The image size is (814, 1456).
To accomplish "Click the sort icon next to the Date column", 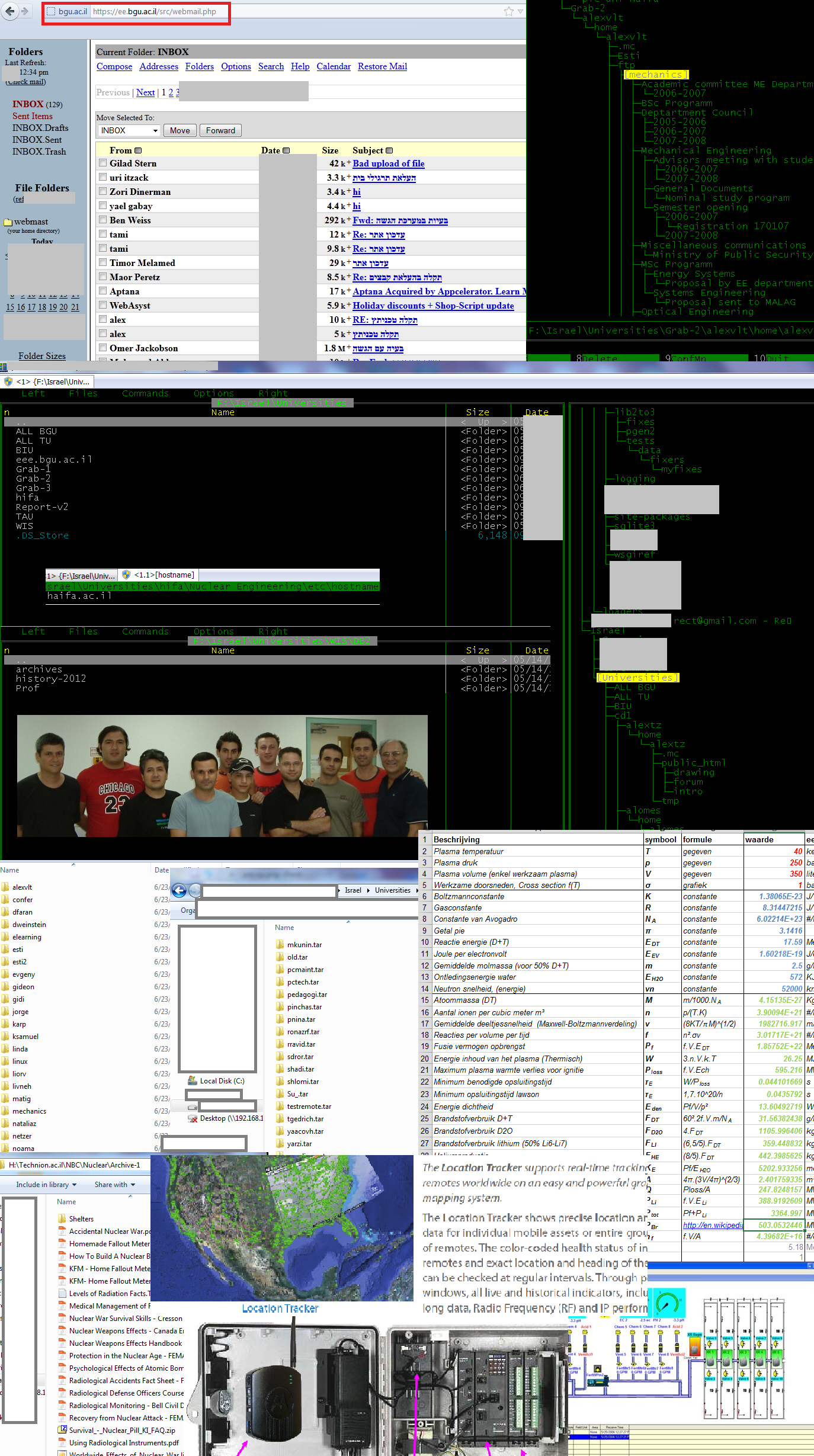I will click(286, 150).
